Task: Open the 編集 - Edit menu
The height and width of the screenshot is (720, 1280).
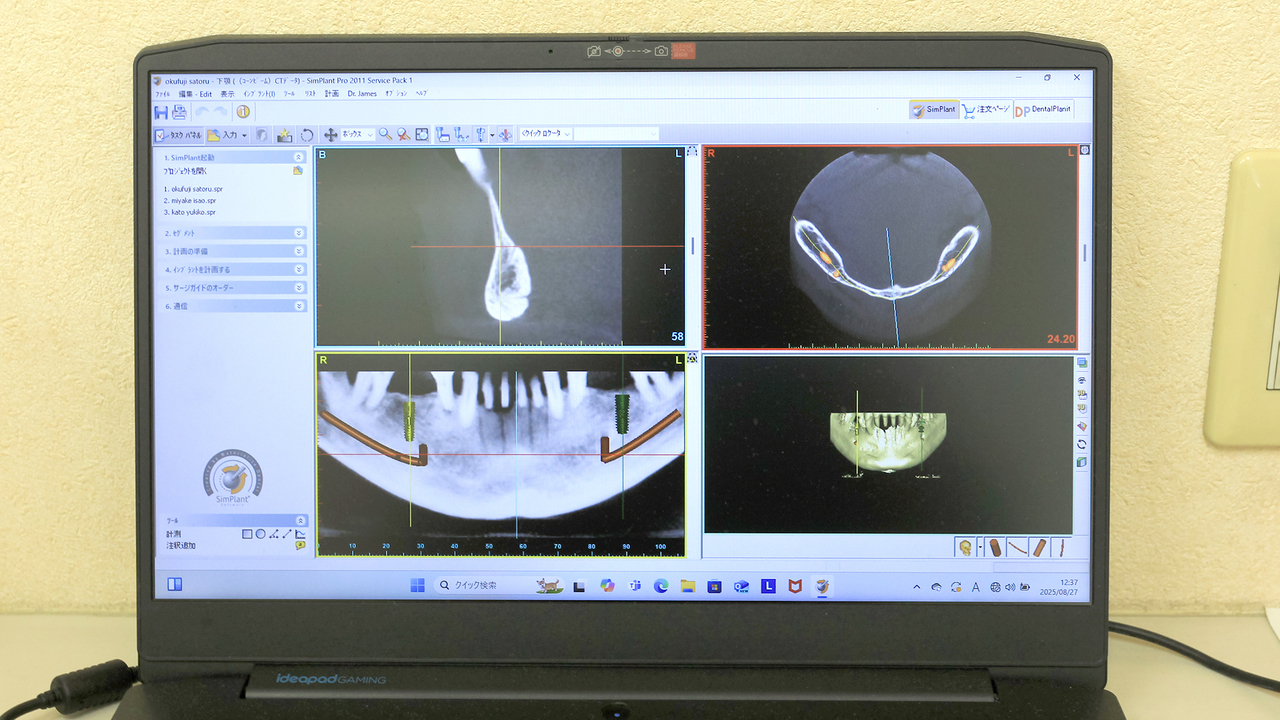Action: 195,94
